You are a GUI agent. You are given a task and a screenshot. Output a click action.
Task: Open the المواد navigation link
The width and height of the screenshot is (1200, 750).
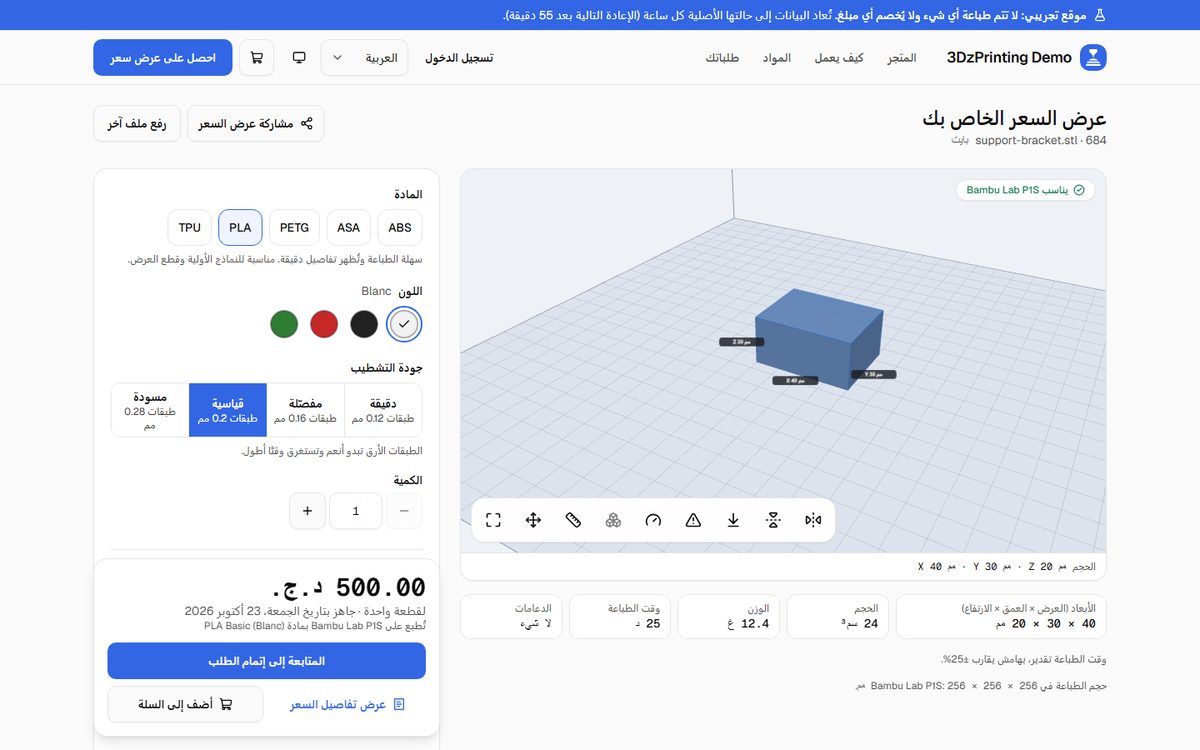click(x=777, y=57)
